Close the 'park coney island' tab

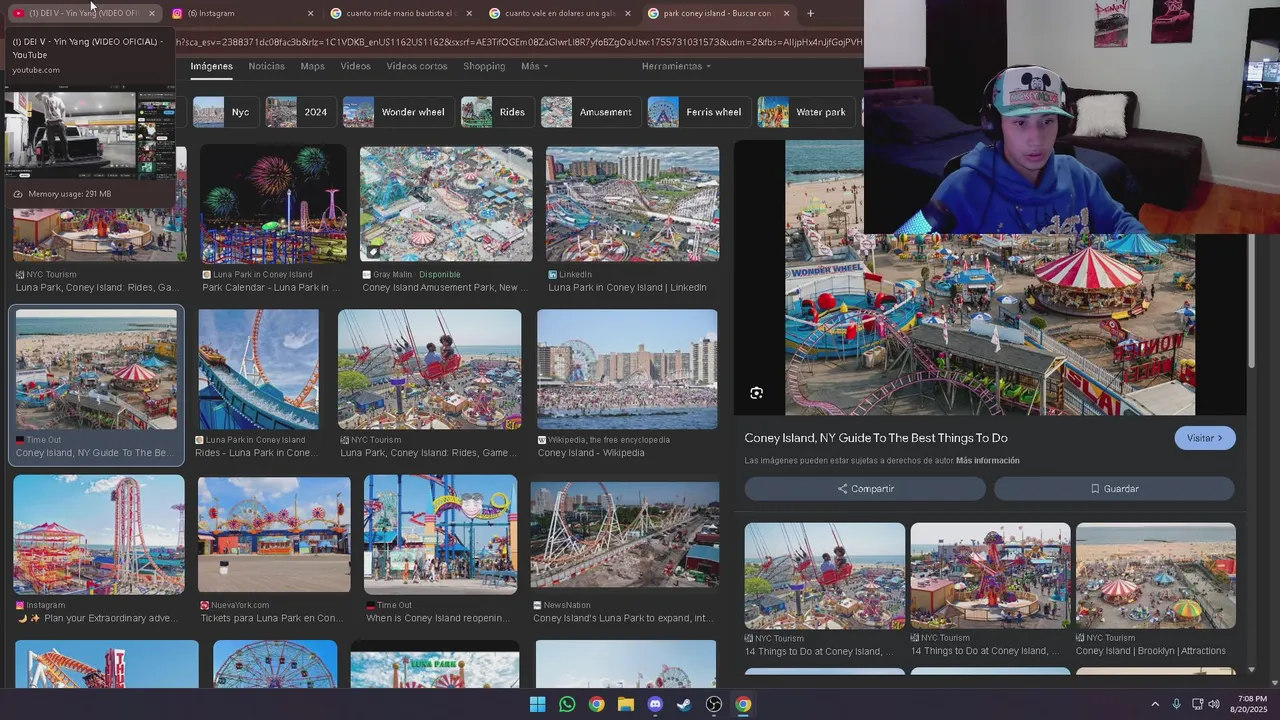[x=786, y=13]
